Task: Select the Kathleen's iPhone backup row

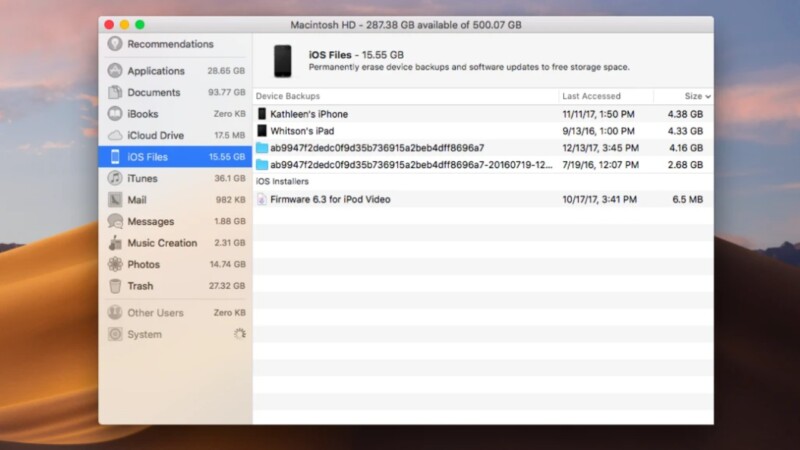Action: tap(483, 114)
